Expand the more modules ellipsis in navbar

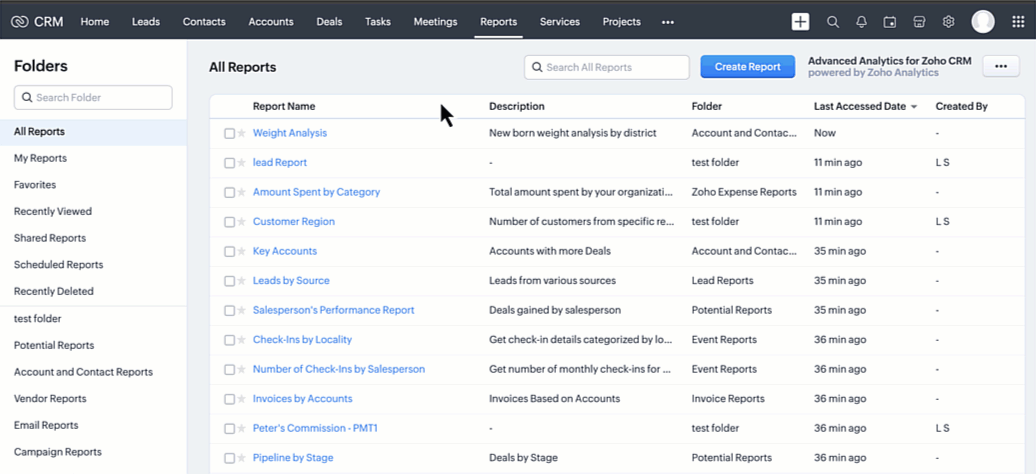pos(668,22)
